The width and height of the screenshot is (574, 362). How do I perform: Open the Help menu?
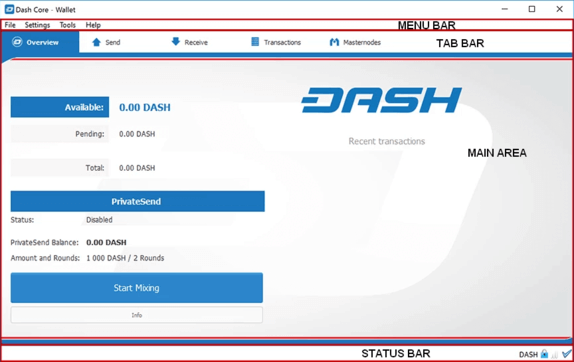(x=93, y=25)
